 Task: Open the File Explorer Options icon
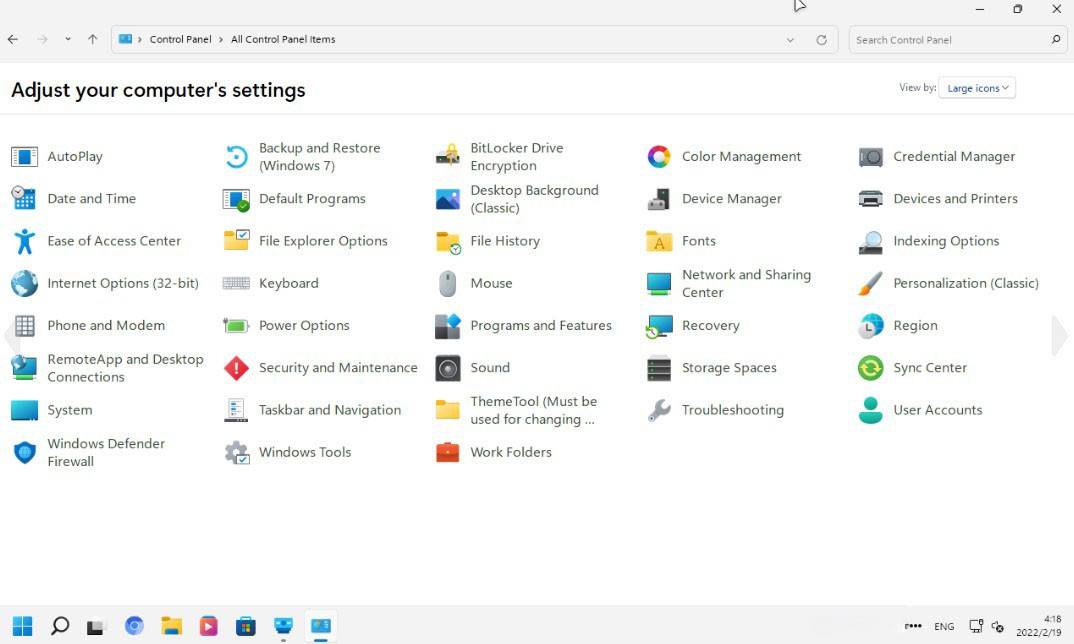point(236,240)
